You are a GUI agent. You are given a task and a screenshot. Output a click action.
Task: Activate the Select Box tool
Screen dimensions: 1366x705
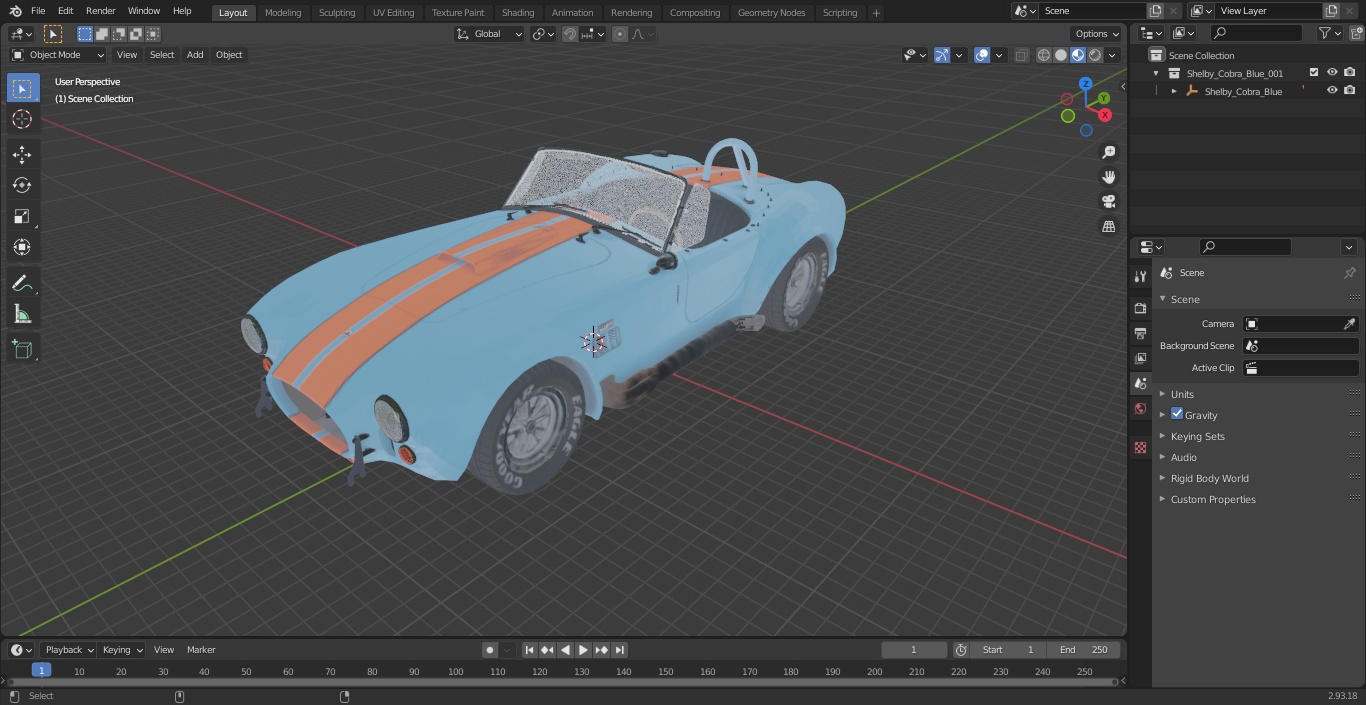click(22, 88)
